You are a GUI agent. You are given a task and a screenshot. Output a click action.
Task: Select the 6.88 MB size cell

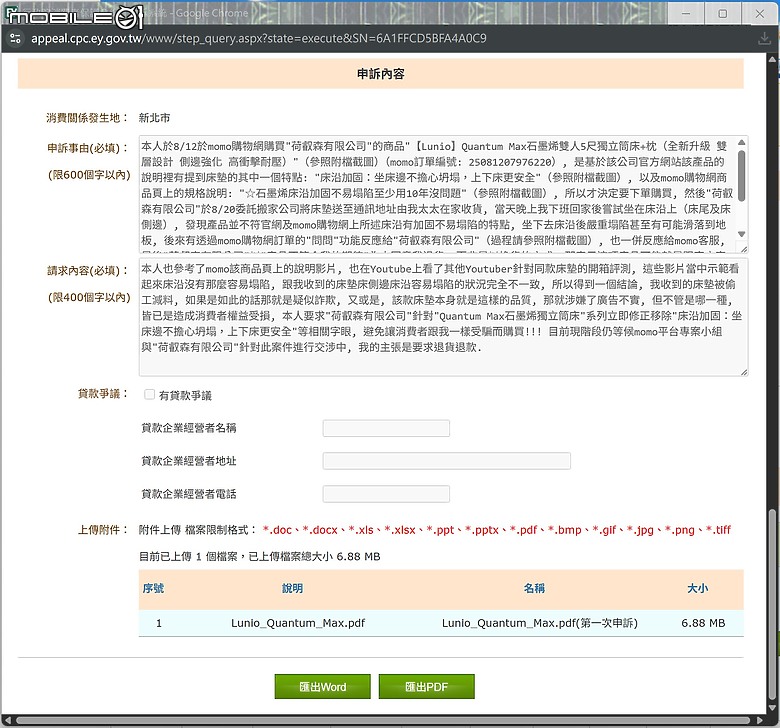[x=703, y=623]
